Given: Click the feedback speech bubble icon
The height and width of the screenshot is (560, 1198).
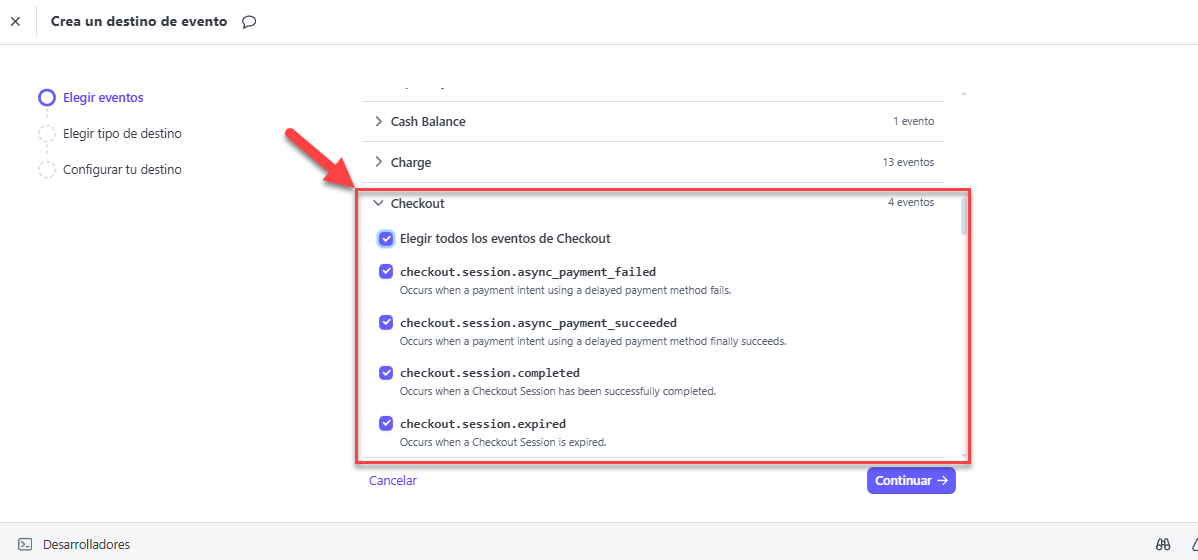Looking at the screenshot, I should point(249,22).
